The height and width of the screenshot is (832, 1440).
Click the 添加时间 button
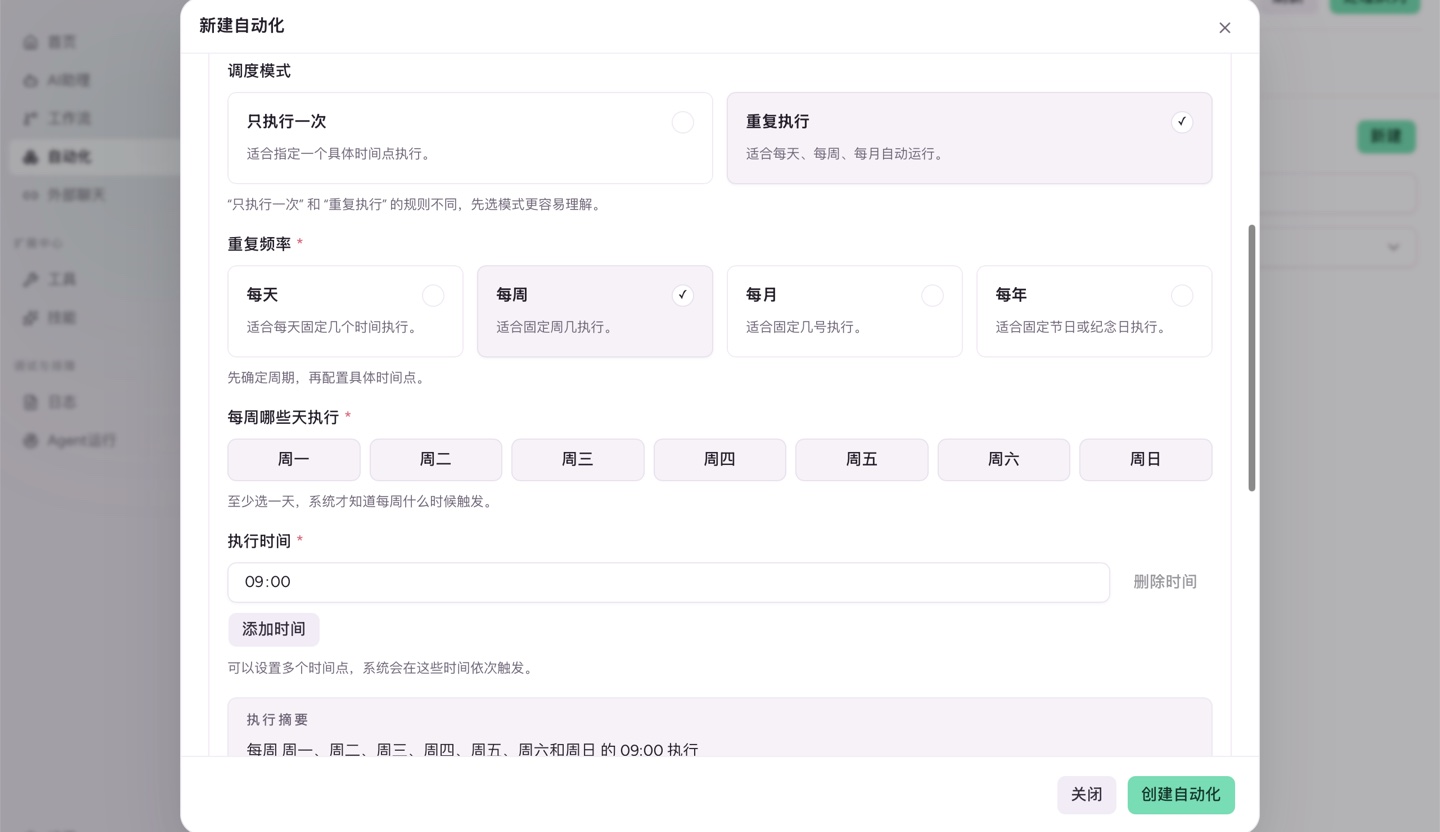point(273,629)
